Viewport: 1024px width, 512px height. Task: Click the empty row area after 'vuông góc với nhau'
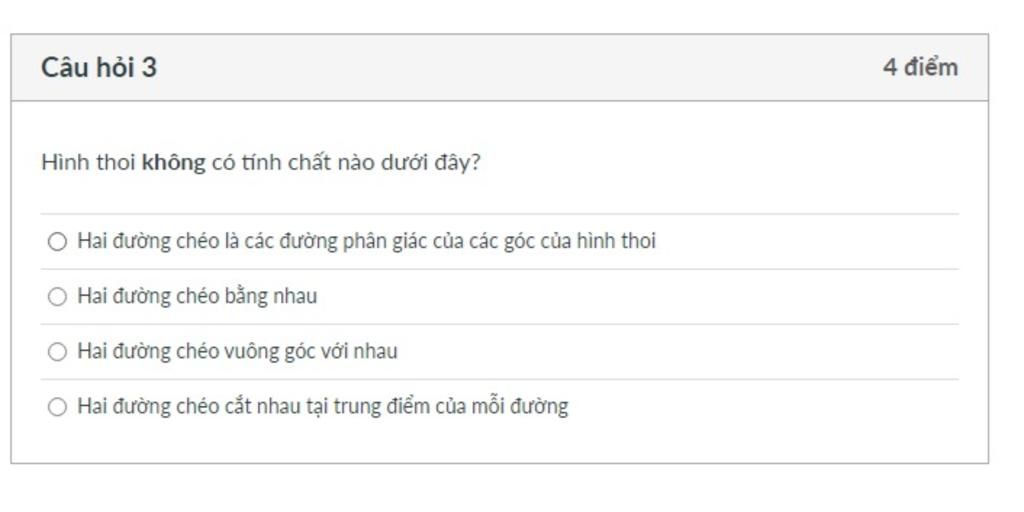pos(677,351)
